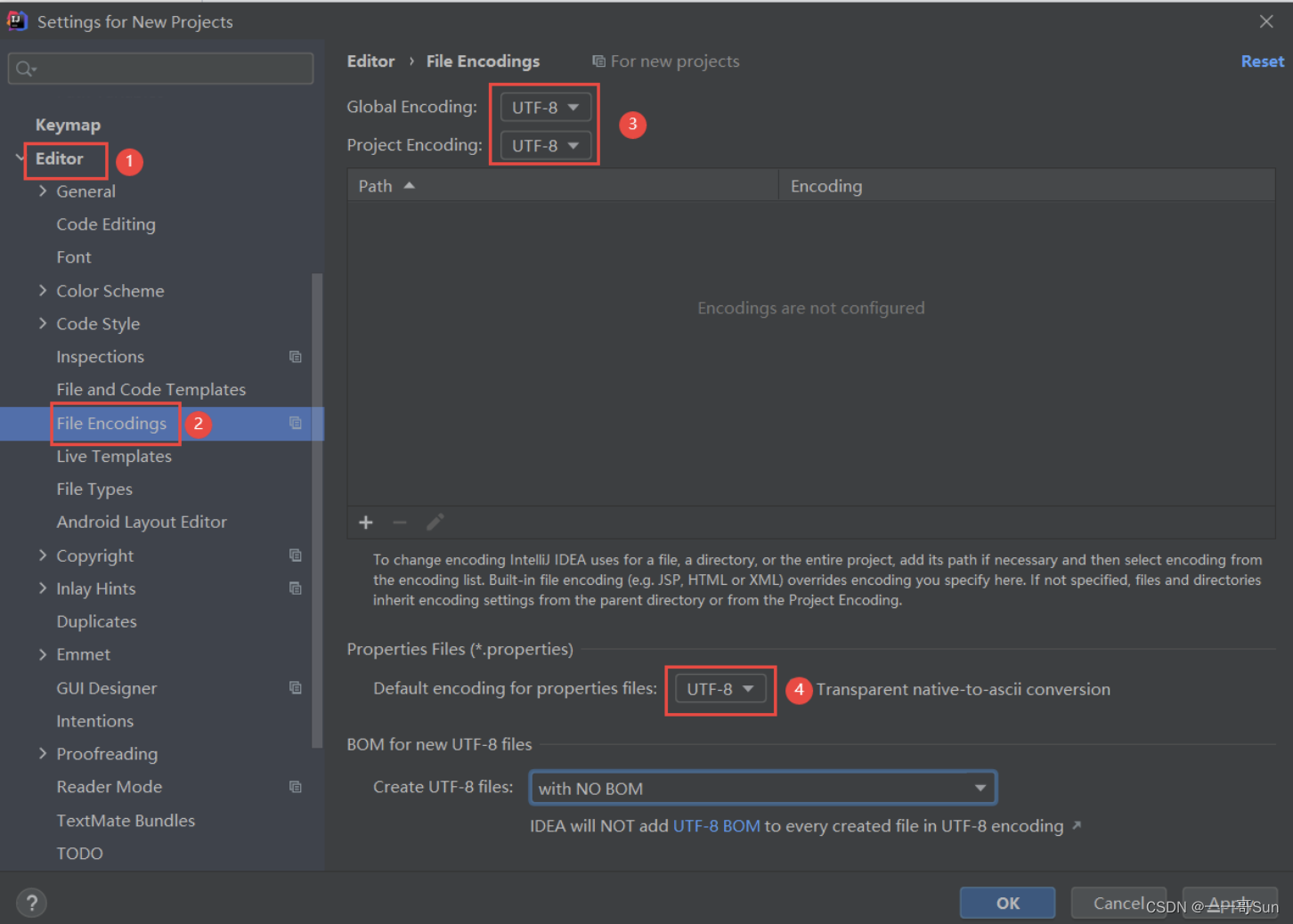Select Keymap in the settings tree
1293x924 pixels.
pyautogui.click(x=68, y=126)
